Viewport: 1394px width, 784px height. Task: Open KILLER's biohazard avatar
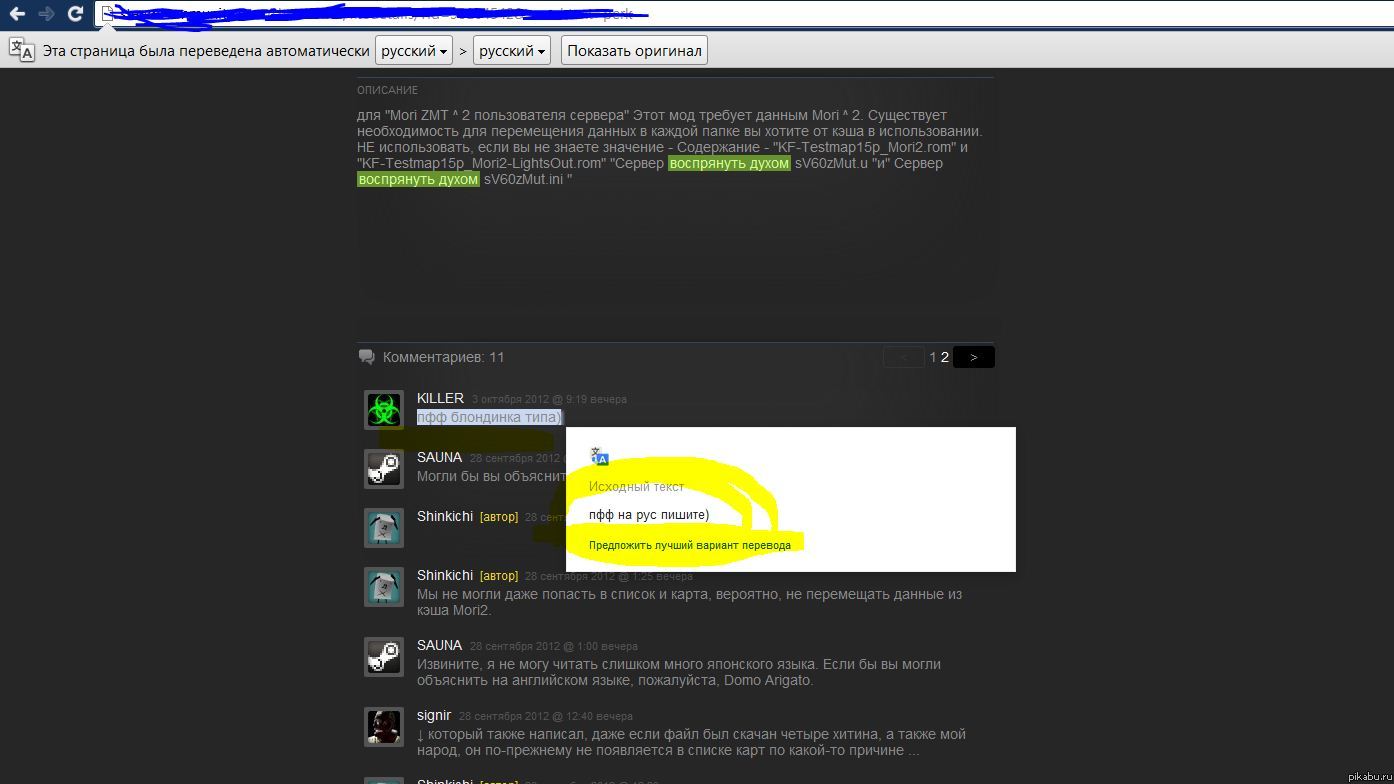tap(384, 410)
